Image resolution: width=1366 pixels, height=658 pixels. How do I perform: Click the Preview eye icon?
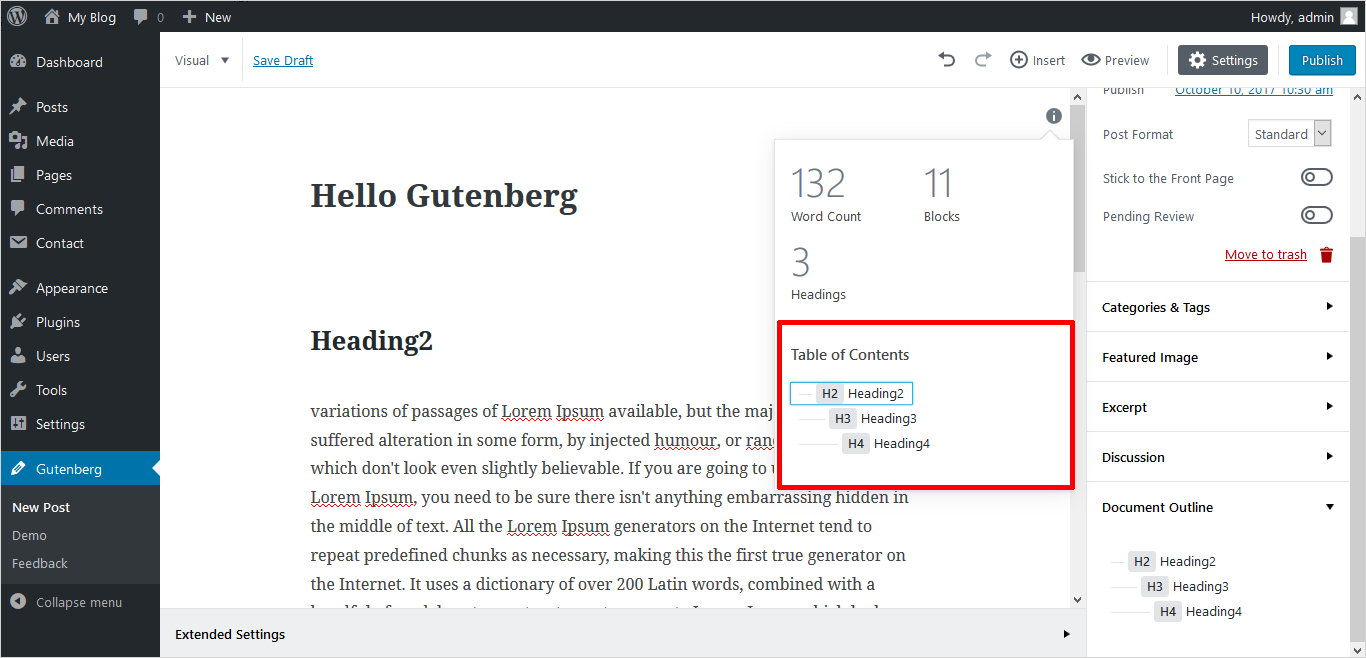(1091, 60)
